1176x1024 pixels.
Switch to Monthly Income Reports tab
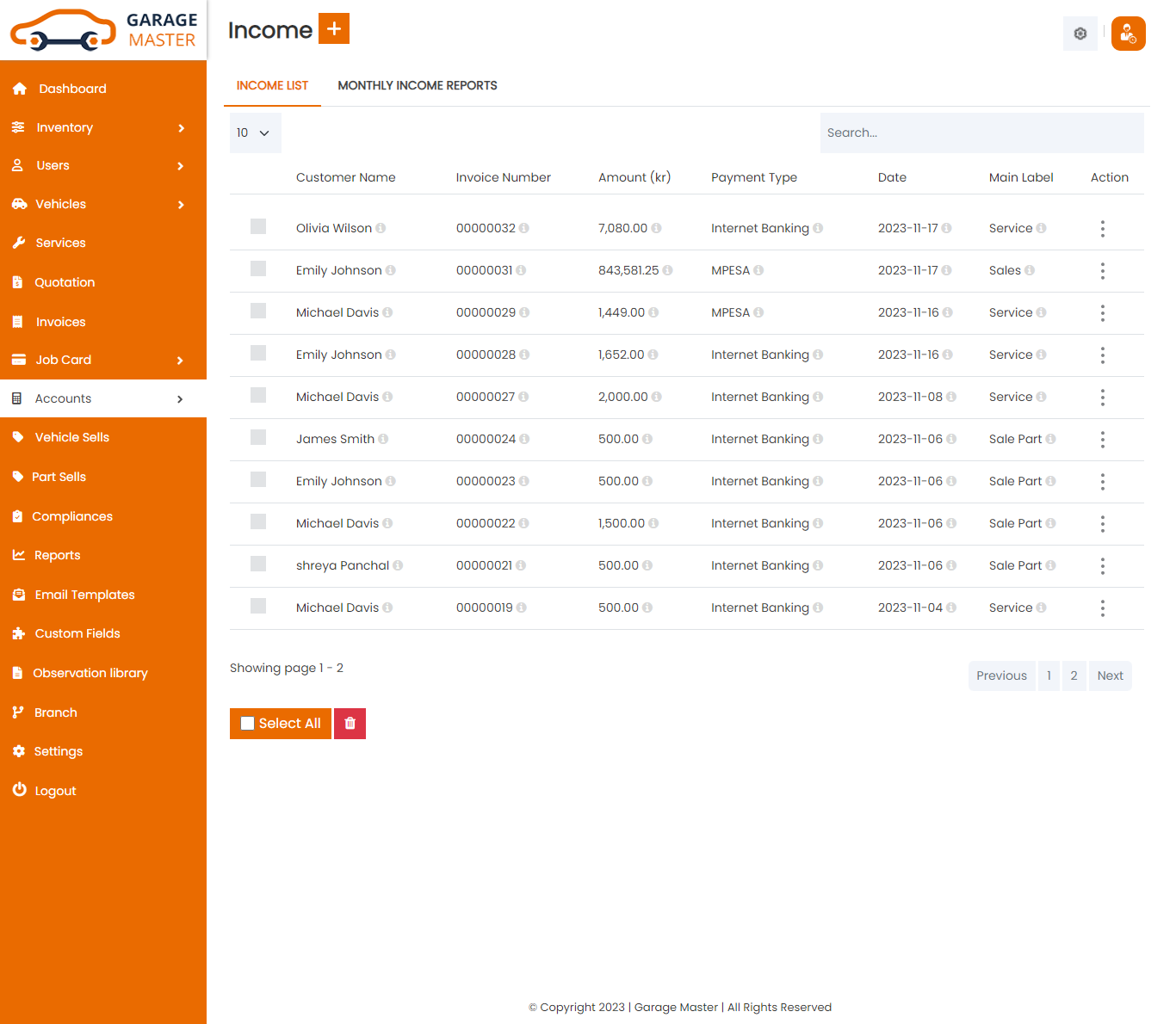(417, 85)
